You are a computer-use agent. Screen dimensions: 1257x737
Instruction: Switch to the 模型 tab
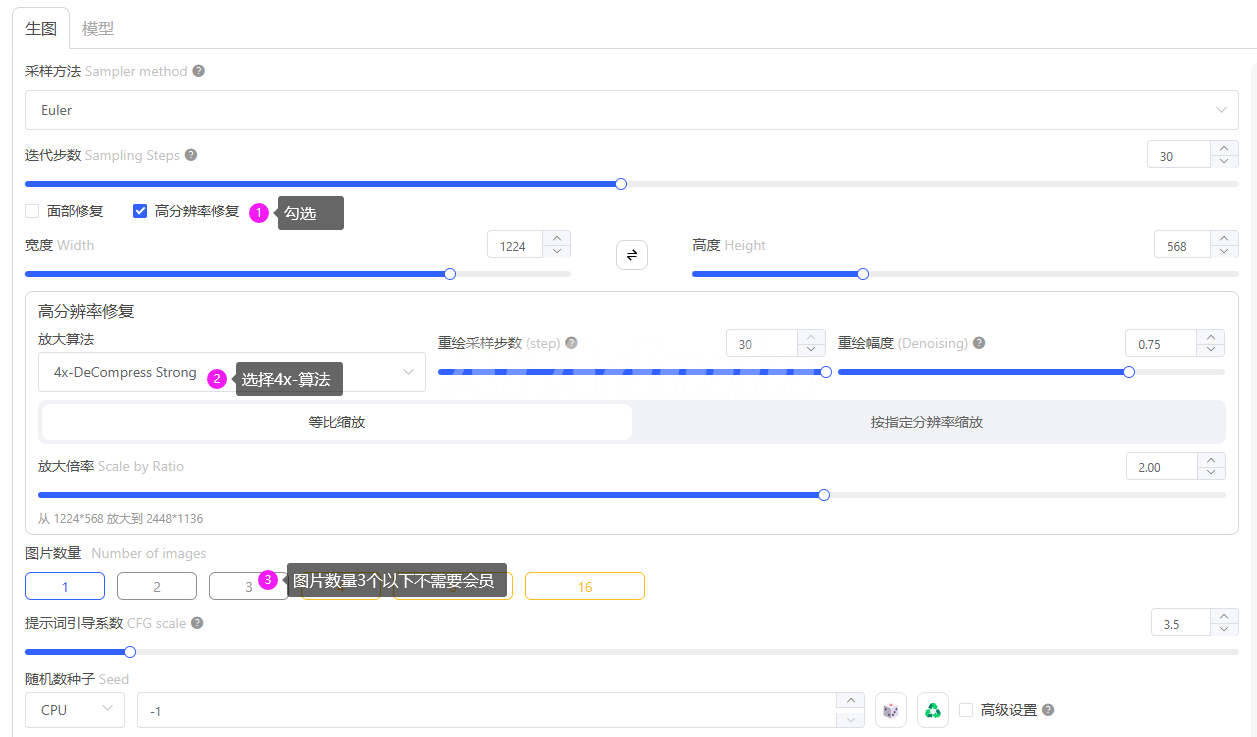point(98,28)
